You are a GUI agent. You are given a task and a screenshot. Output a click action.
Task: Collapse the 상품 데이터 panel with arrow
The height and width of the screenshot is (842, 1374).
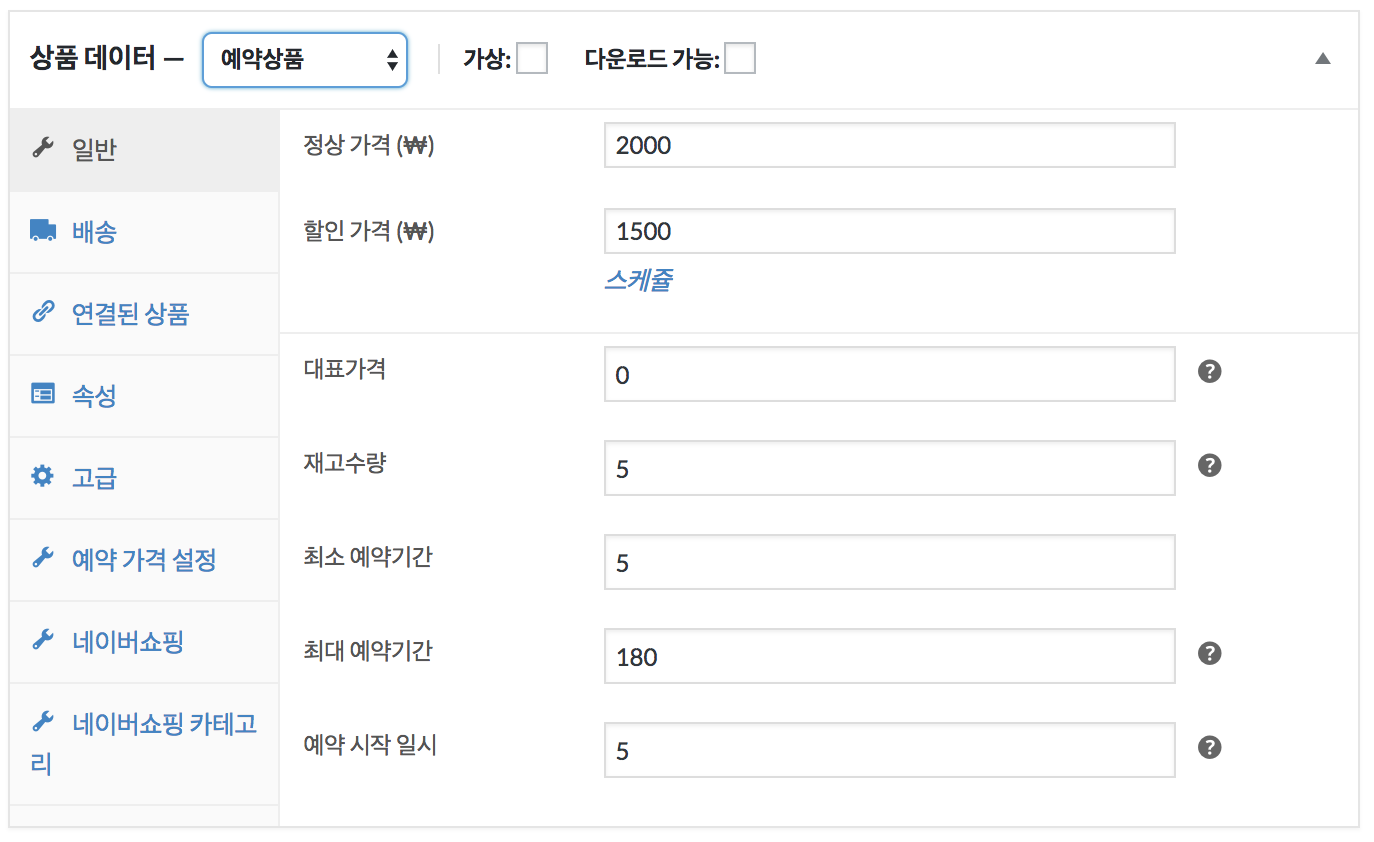point(1323,59)
